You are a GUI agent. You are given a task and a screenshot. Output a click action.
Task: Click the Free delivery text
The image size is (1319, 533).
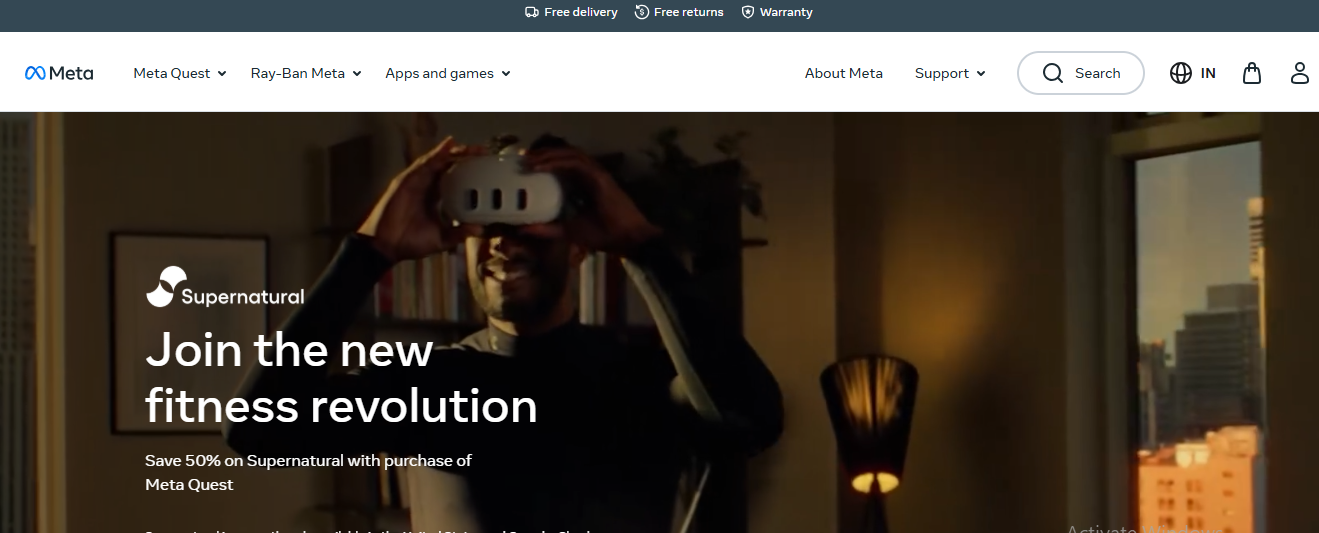coord(581,12)
